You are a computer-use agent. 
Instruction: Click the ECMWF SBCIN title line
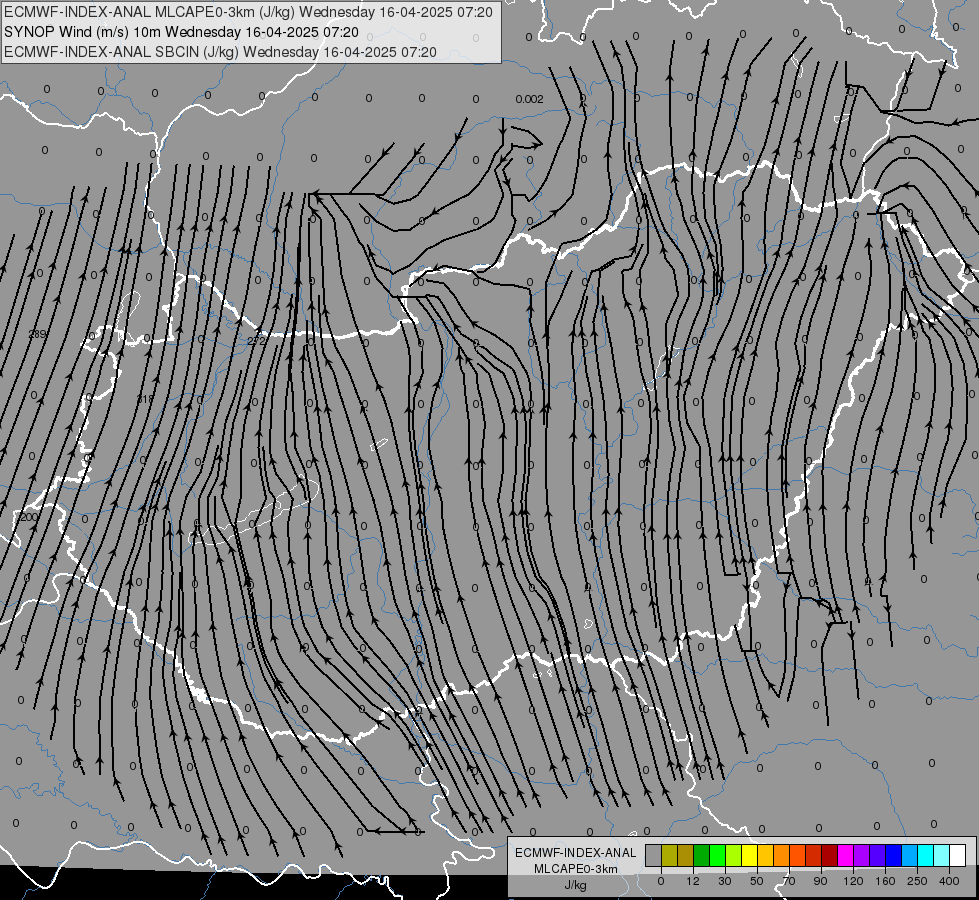coord(220,52)
